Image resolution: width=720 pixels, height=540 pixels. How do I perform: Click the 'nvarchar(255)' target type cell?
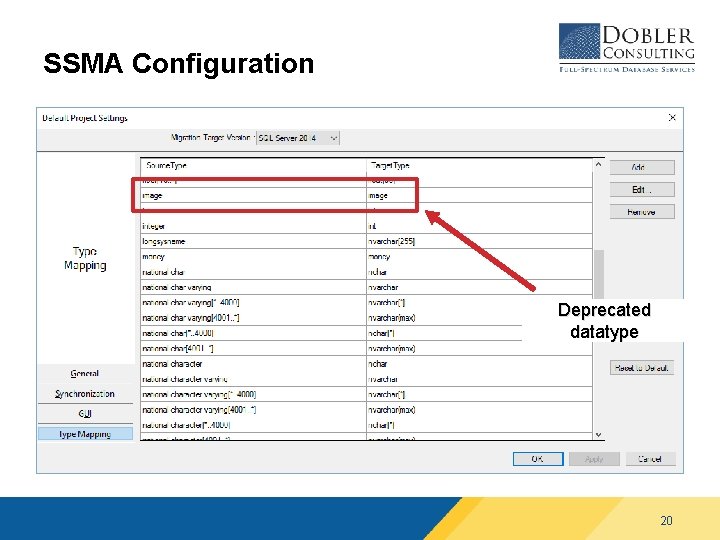coord(479,242)
